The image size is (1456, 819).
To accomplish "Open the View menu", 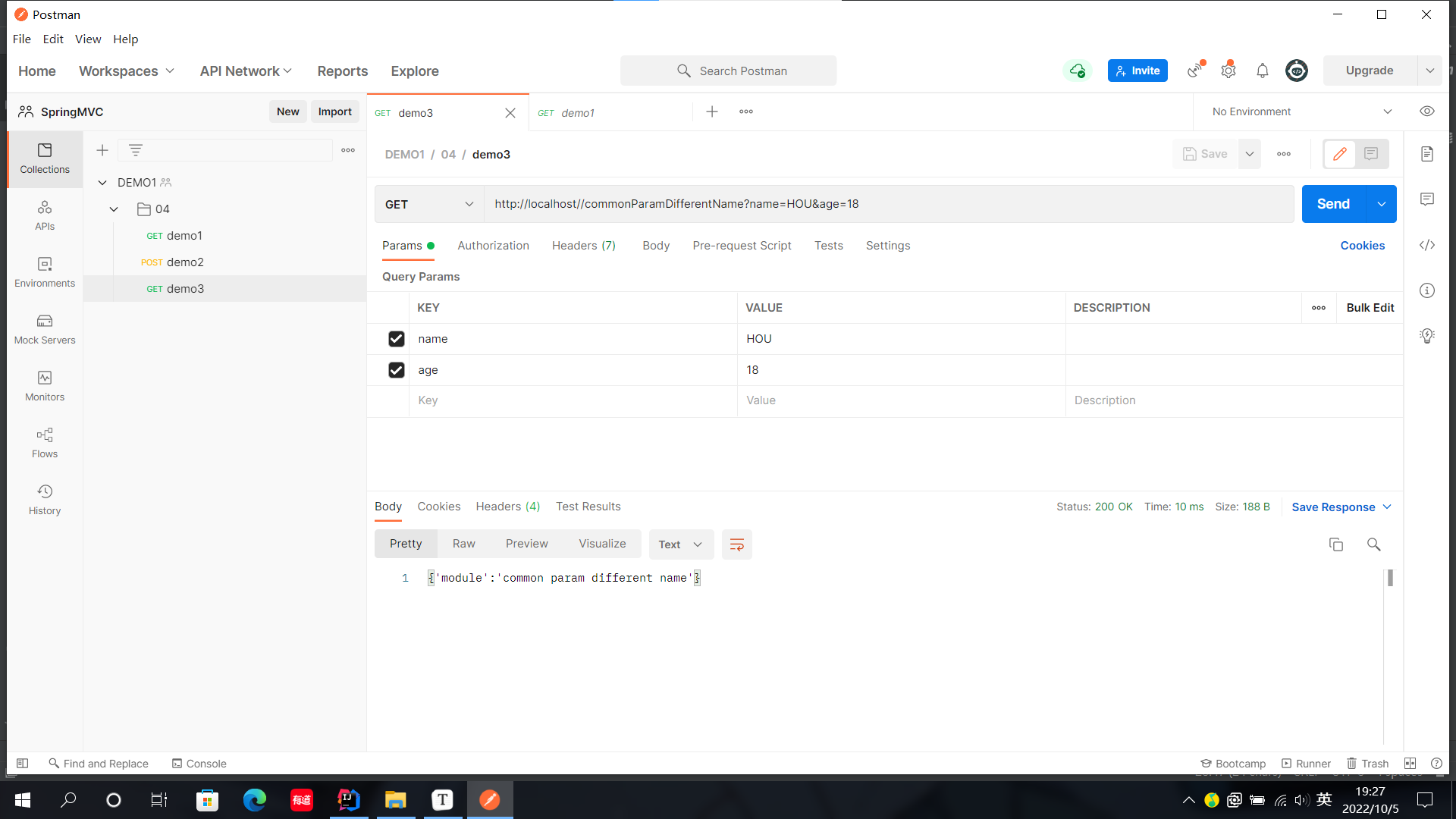I will (88, 39).
